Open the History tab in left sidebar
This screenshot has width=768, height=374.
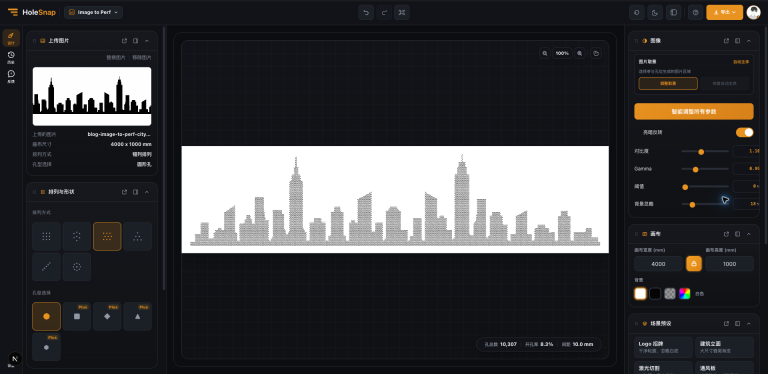pos(11,57)
